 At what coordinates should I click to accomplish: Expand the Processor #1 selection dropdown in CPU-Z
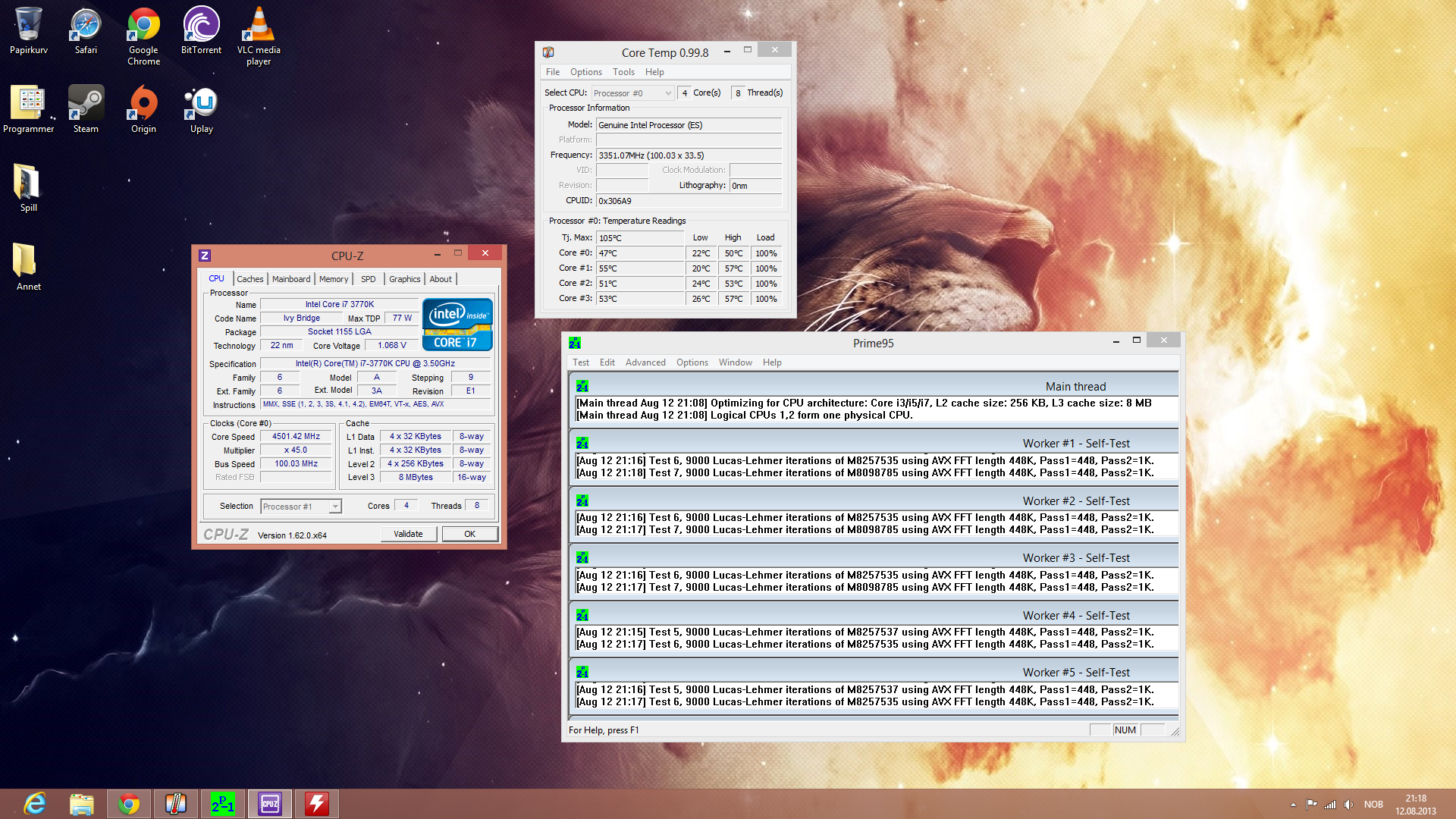(x=301, y=507)
